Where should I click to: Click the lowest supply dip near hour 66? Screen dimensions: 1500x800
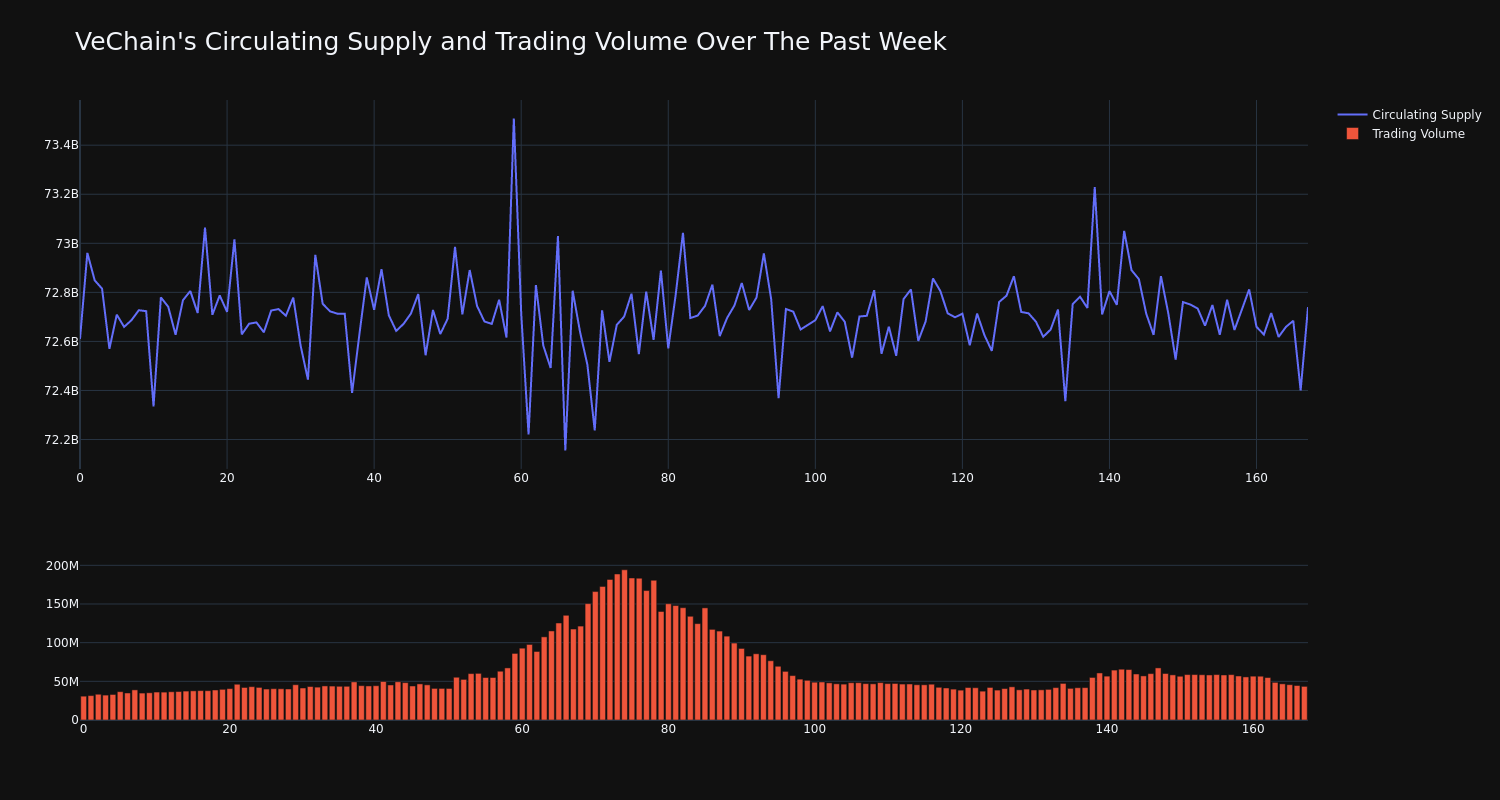[x=565, y=449]
